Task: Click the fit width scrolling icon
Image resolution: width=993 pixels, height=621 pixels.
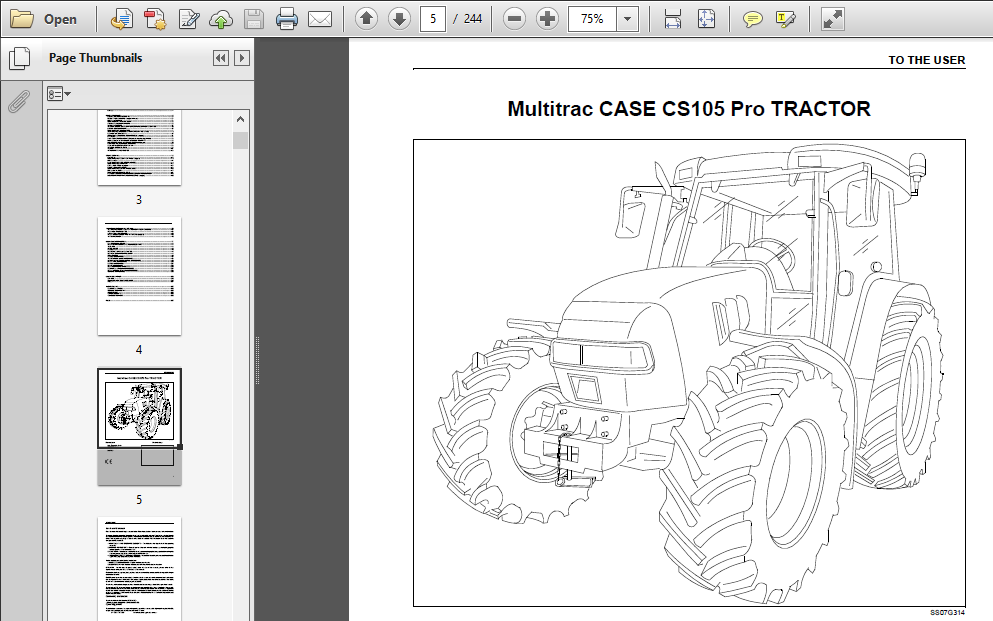Action: point(673,19)
